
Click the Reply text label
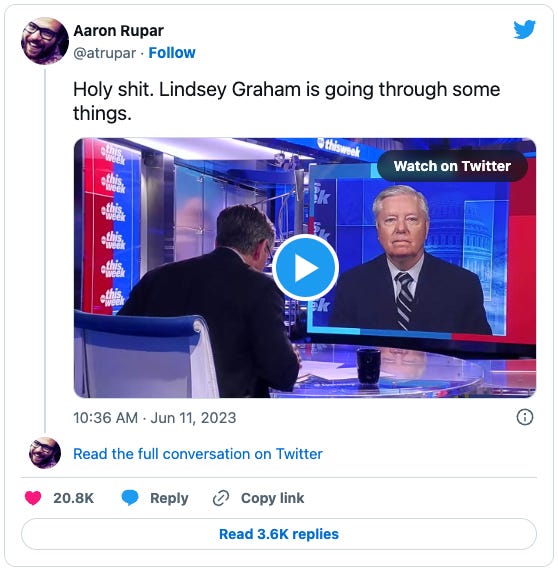(x=169, y=498)
